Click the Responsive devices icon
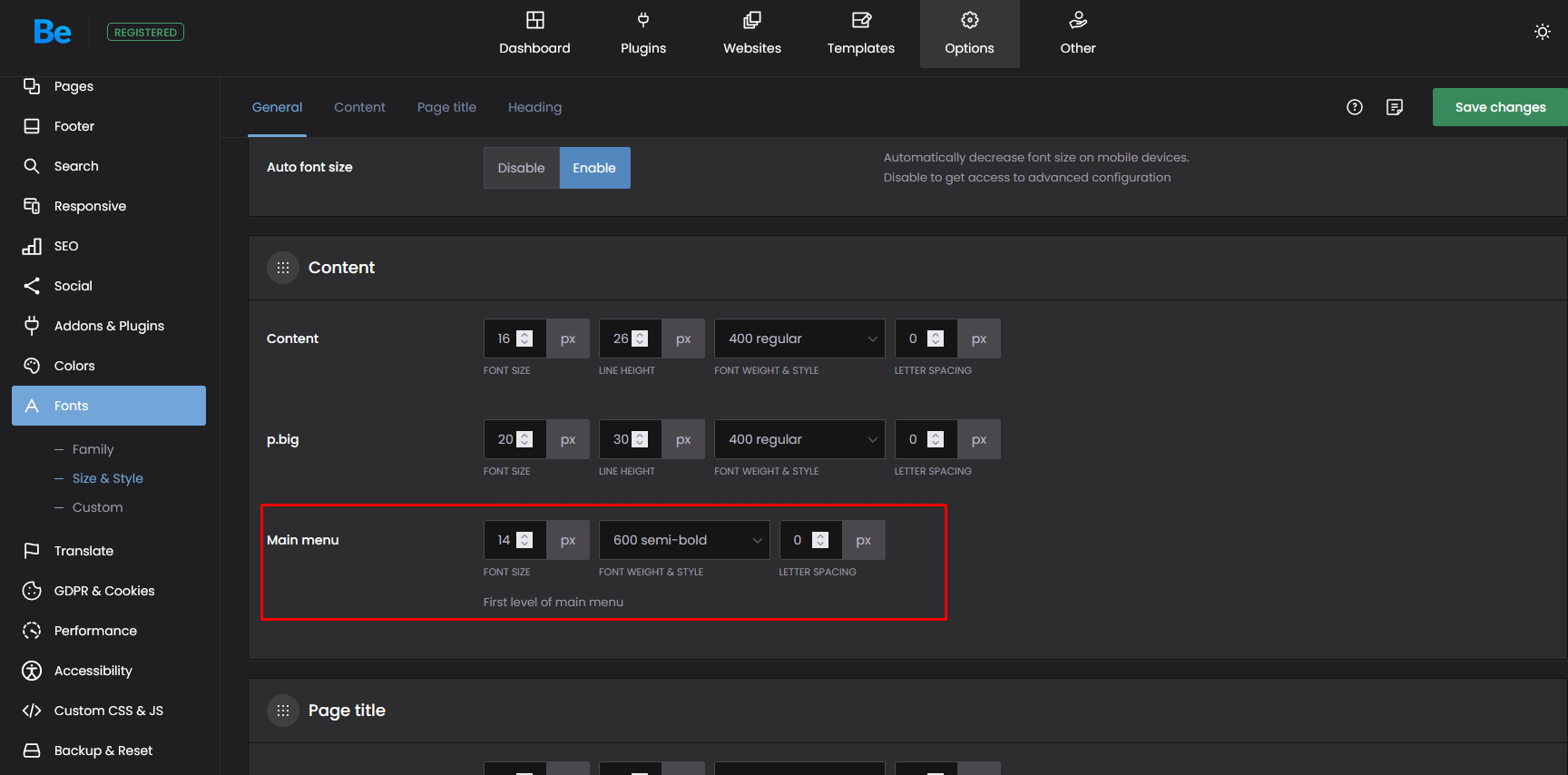This screenshot has height=775, width=1568. (x=32, y=206)
